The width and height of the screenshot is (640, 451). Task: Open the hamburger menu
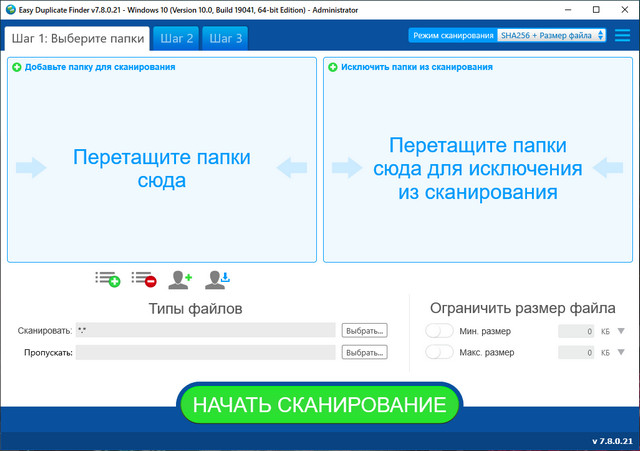(622, 36)
